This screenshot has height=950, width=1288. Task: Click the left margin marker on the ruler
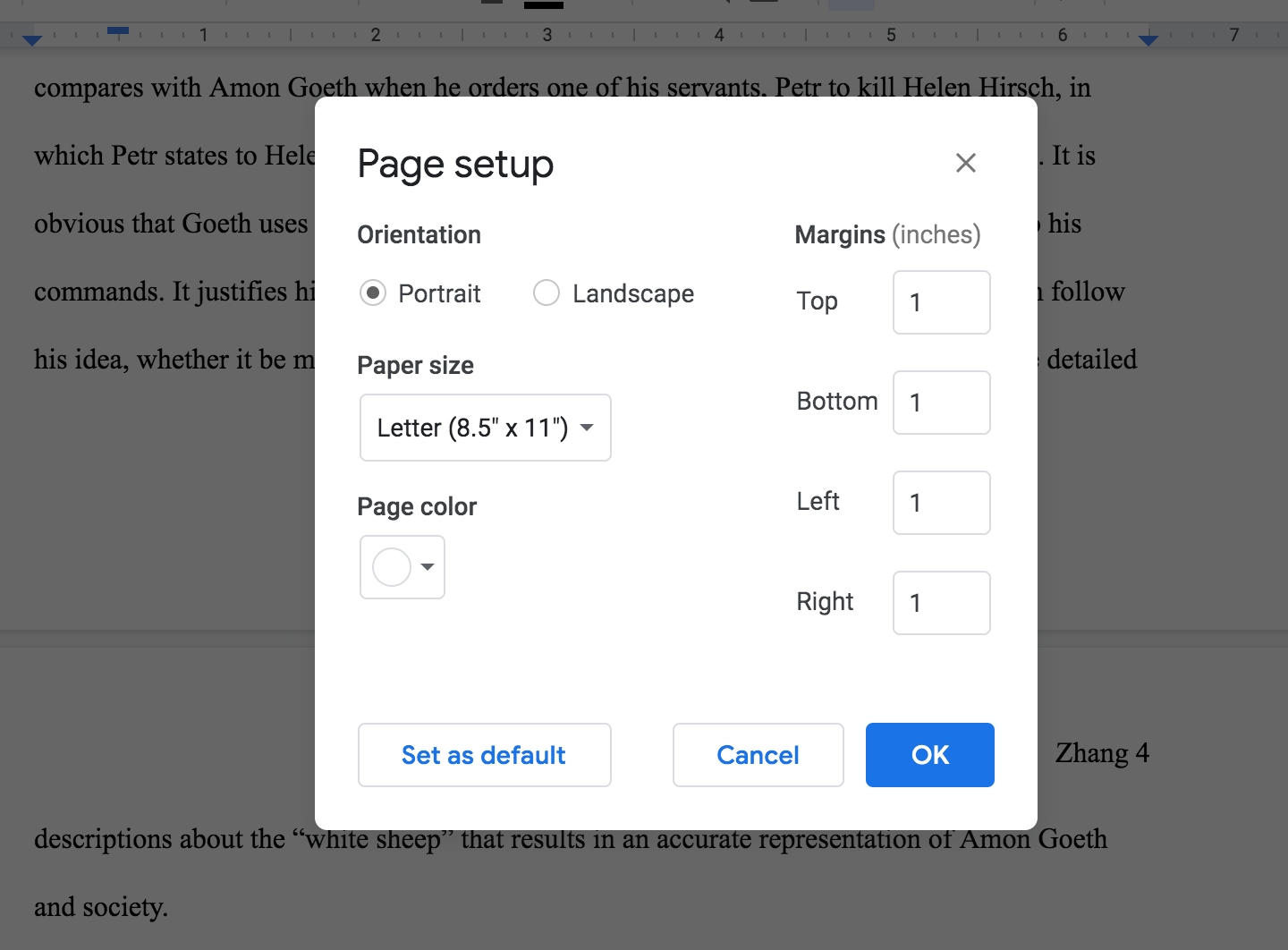[32, 39]
